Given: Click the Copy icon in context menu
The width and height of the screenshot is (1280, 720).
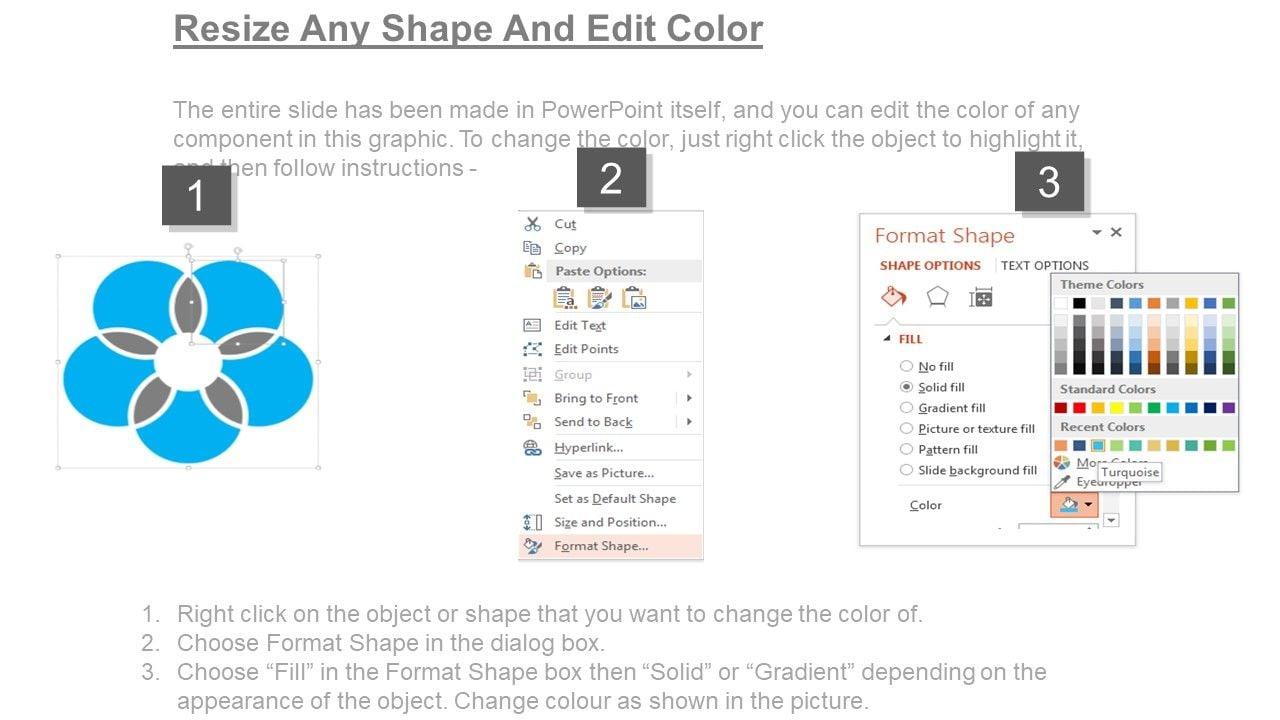Looking at the screenshot, I should [x=532, y=248].
